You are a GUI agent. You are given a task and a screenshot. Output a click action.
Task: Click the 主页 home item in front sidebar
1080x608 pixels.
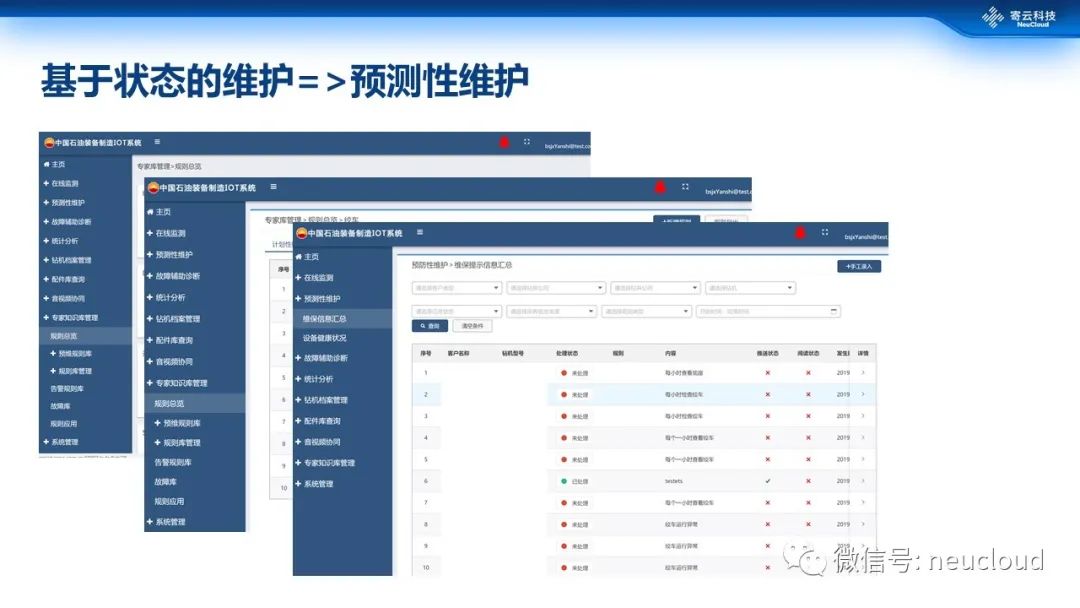(x=314, y=257)
